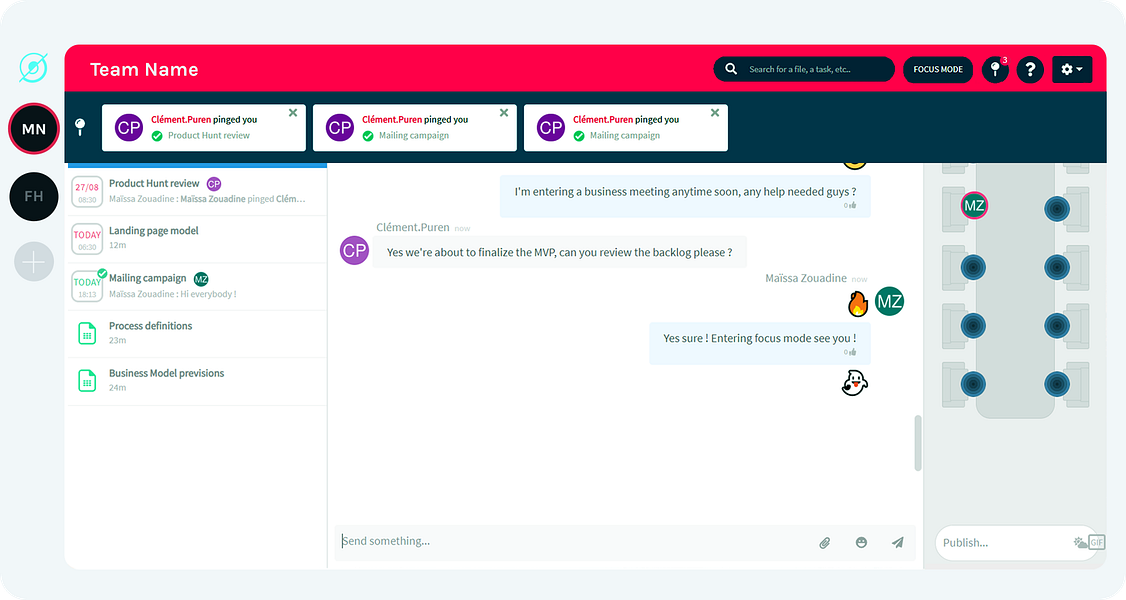Screen dimensions: 1126x600
Task: Close the last Mailing campaign ping card
Action: click(x=715, y=113)
